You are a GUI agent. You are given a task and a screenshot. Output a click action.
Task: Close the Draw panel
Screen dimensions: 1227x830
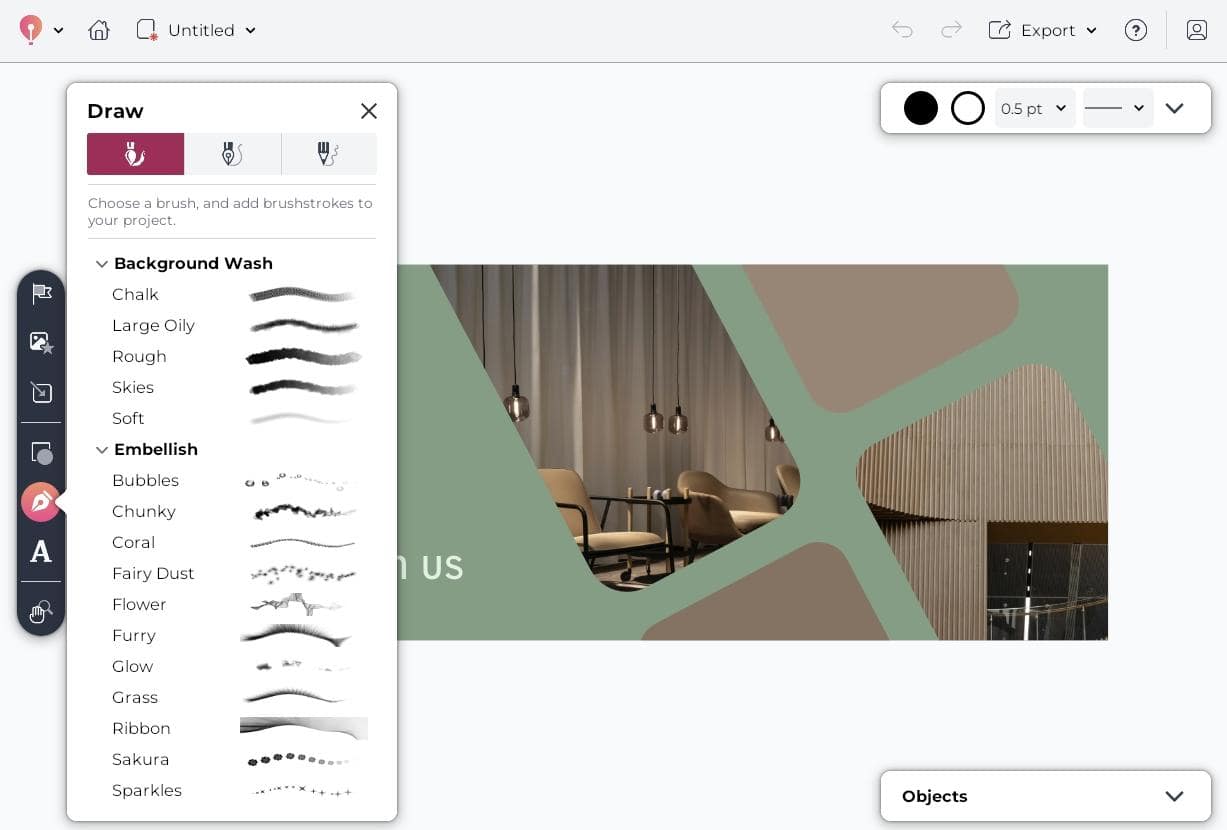point(369,111)
